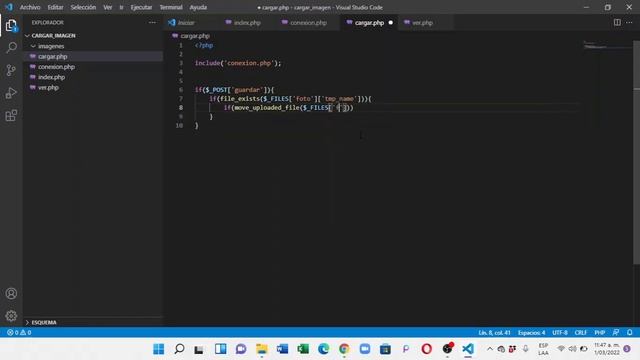
Task: Collapse the imagenes folder
Action: (93, 46)
